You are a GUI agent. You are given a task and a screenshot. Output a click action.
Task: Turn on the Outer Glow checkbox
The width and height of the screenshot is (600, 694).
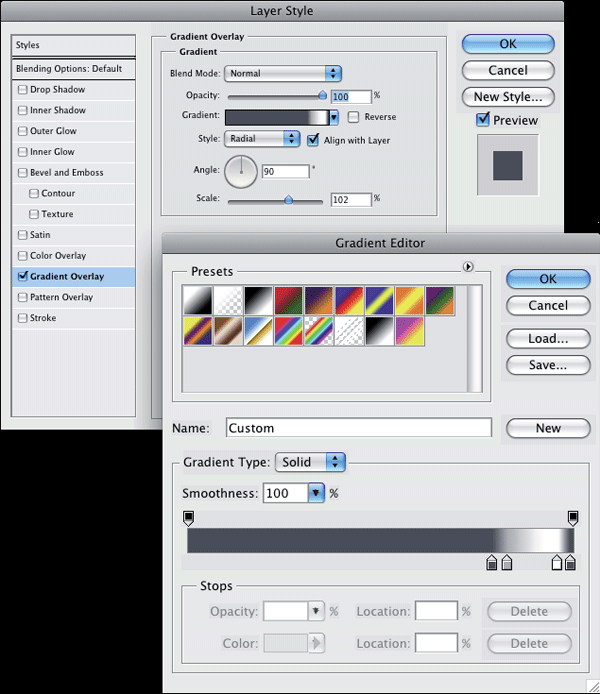(x=22, y=131)
